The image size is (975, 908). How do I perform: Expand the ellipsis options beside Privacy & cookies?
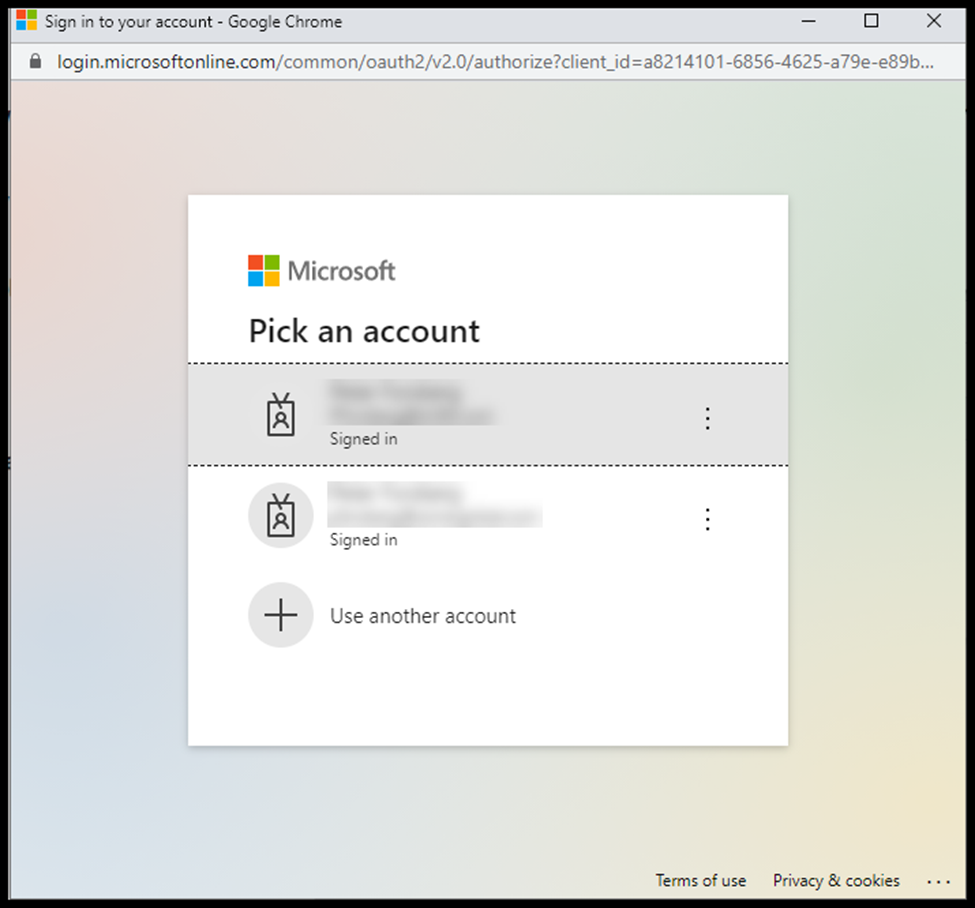[x=938, y=881]
